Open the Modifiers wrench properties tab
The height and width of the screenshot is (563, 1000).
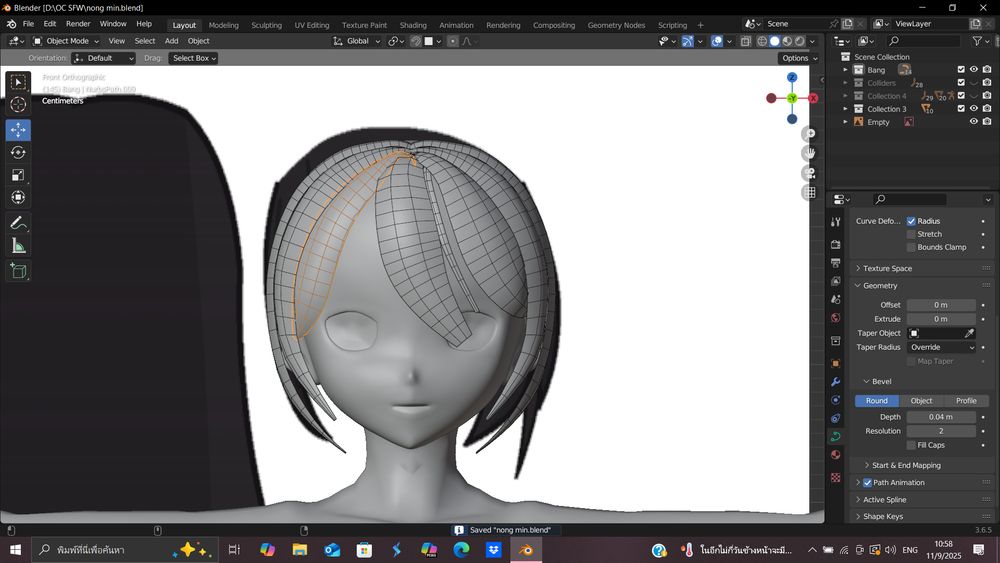[x=836, y=382]
